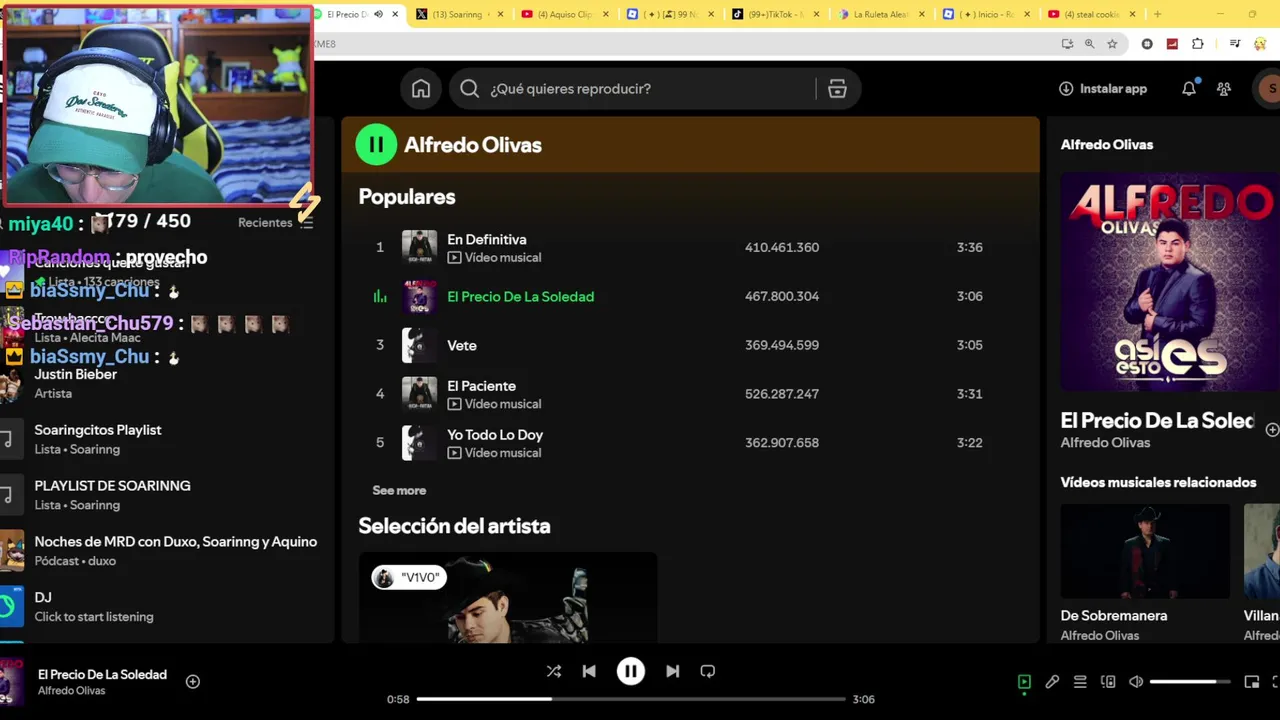
Task: Open the De Sobremanera music video thumbnail
Action: point(1145,551)
